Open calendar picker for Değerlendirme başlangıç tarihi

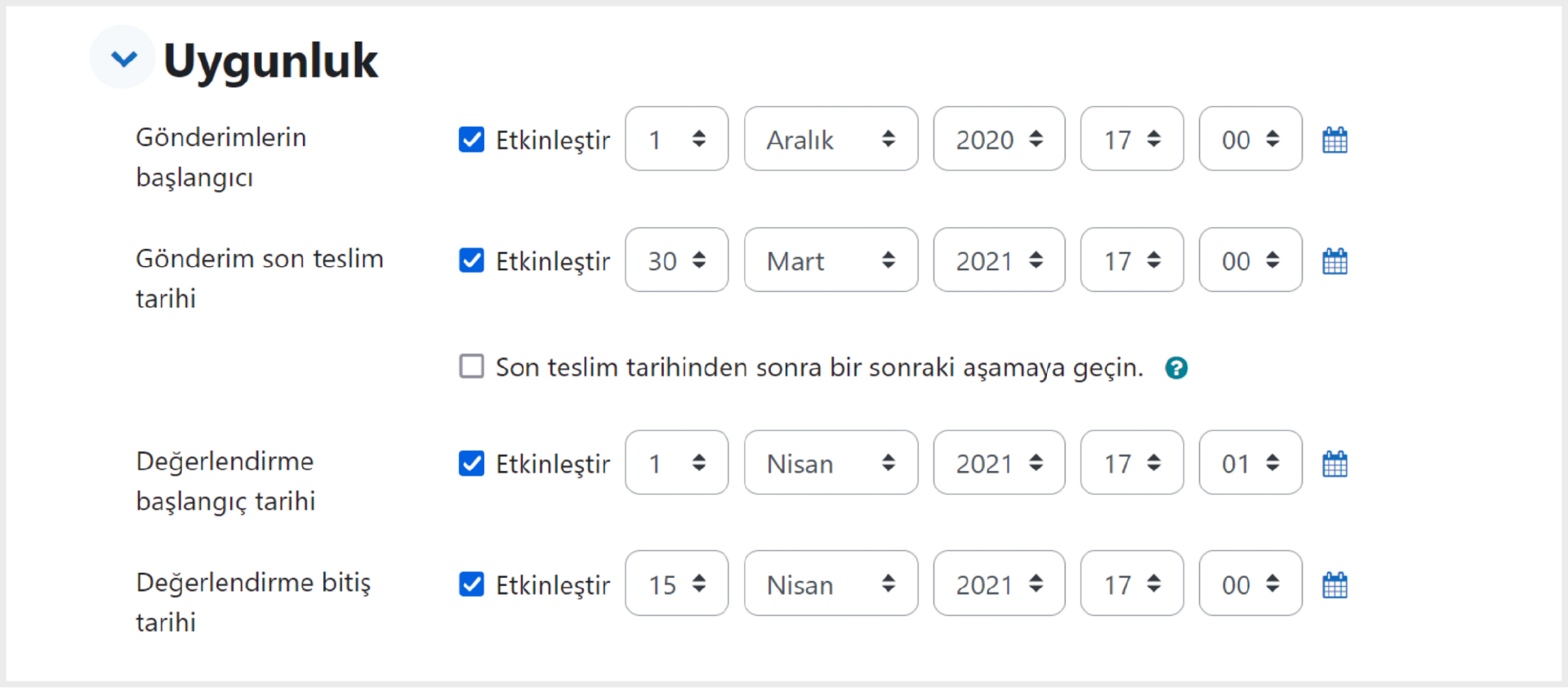(1334, 464)
